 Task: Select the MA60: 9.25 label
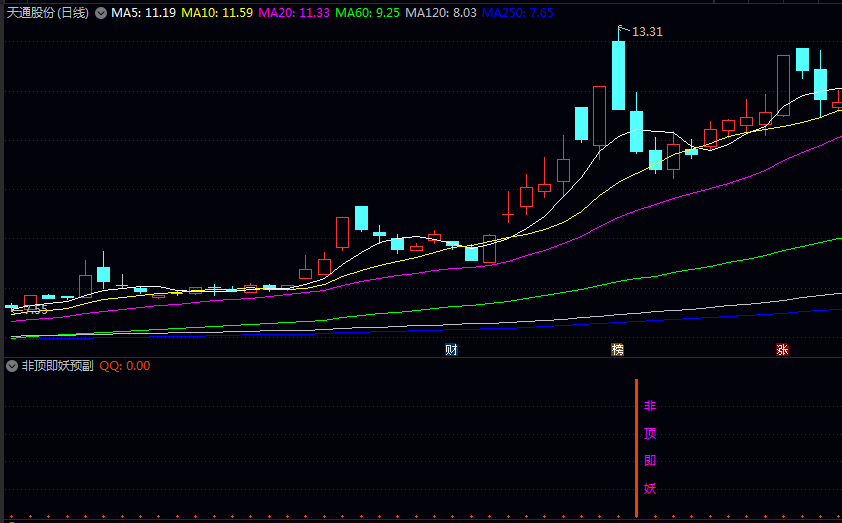coord(367,13)
